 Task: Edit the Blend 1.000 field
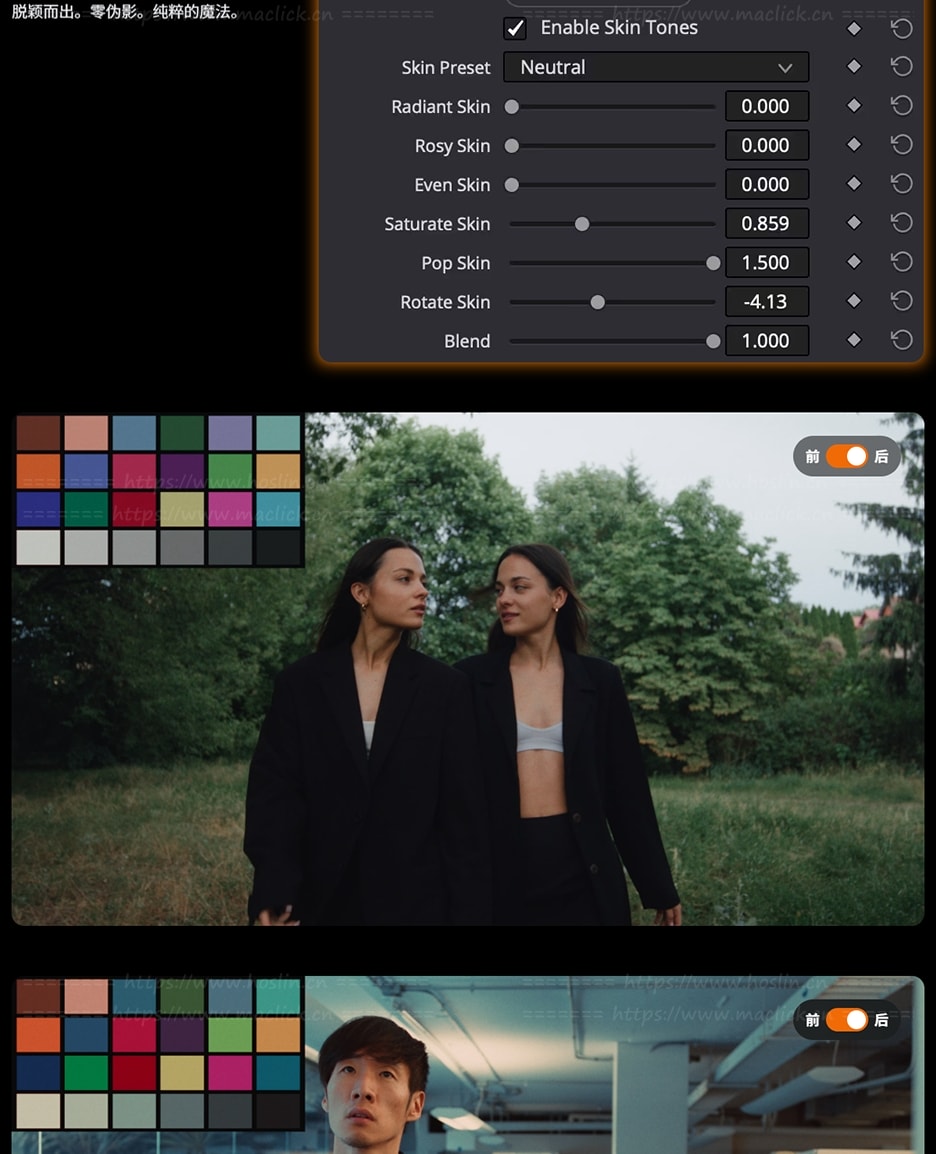[767, 341]
